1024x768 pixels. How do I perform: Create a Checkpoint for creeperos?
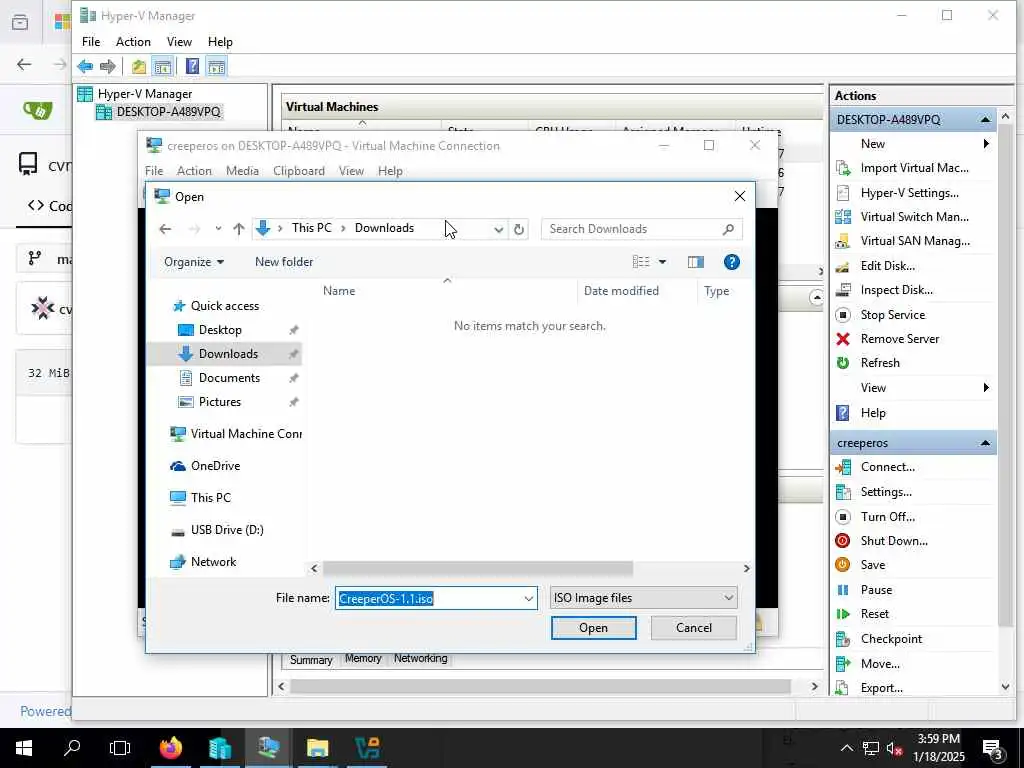891,639
